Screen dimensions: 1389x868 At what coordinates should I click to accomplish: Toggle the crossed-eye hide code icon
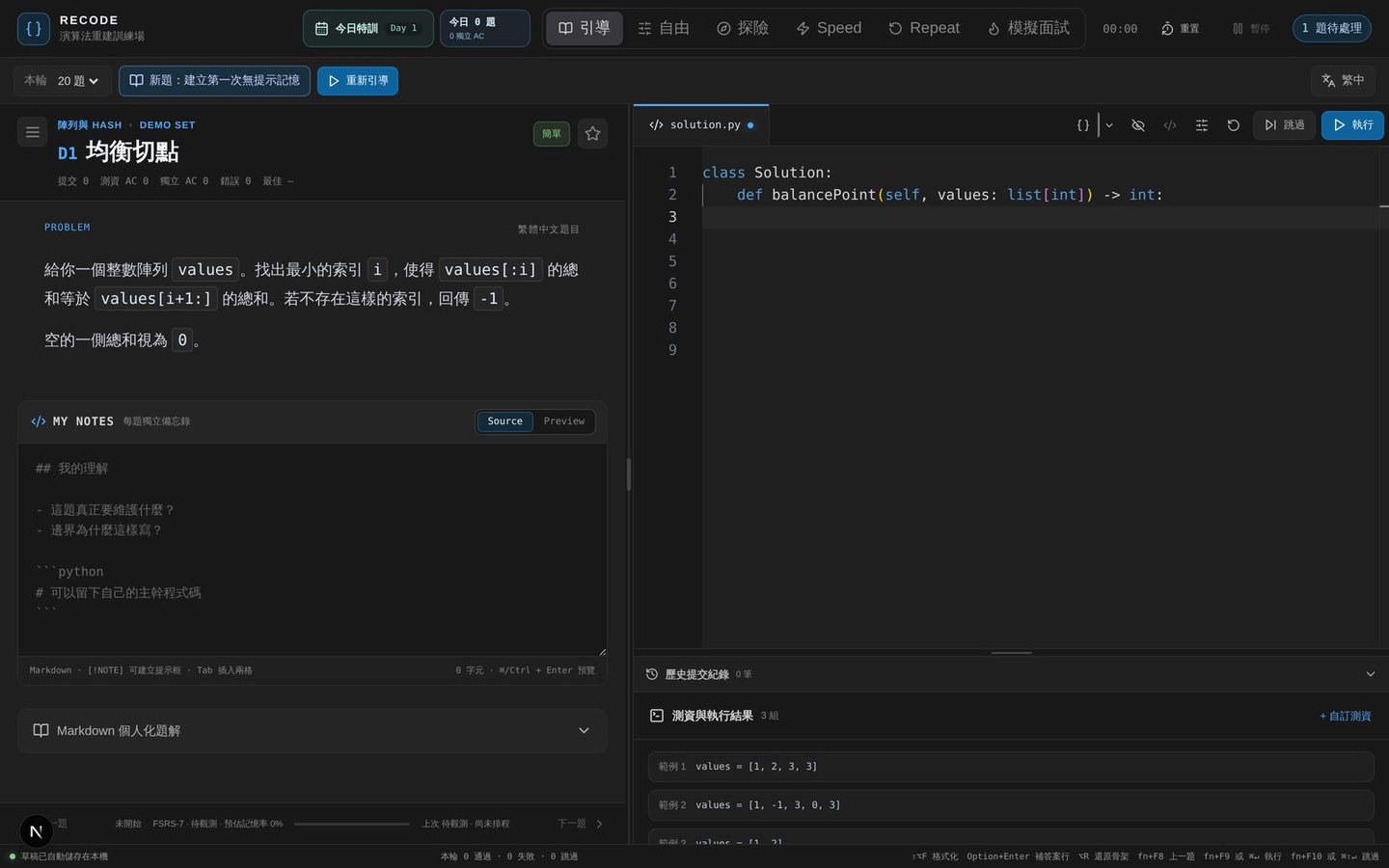[x=1138, y=125]
